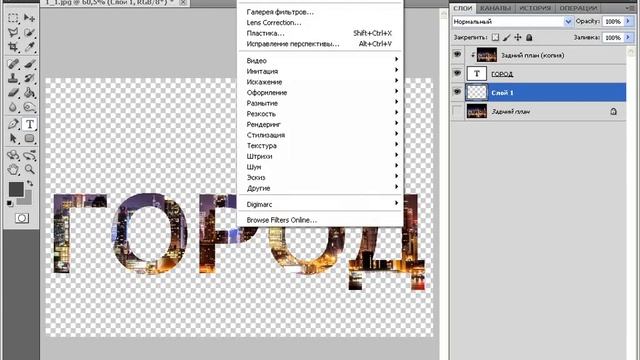Choose Пластика from the filter menu
Image resolution: width=640 pixels, height=360 pixels.
tap(320, 33)
